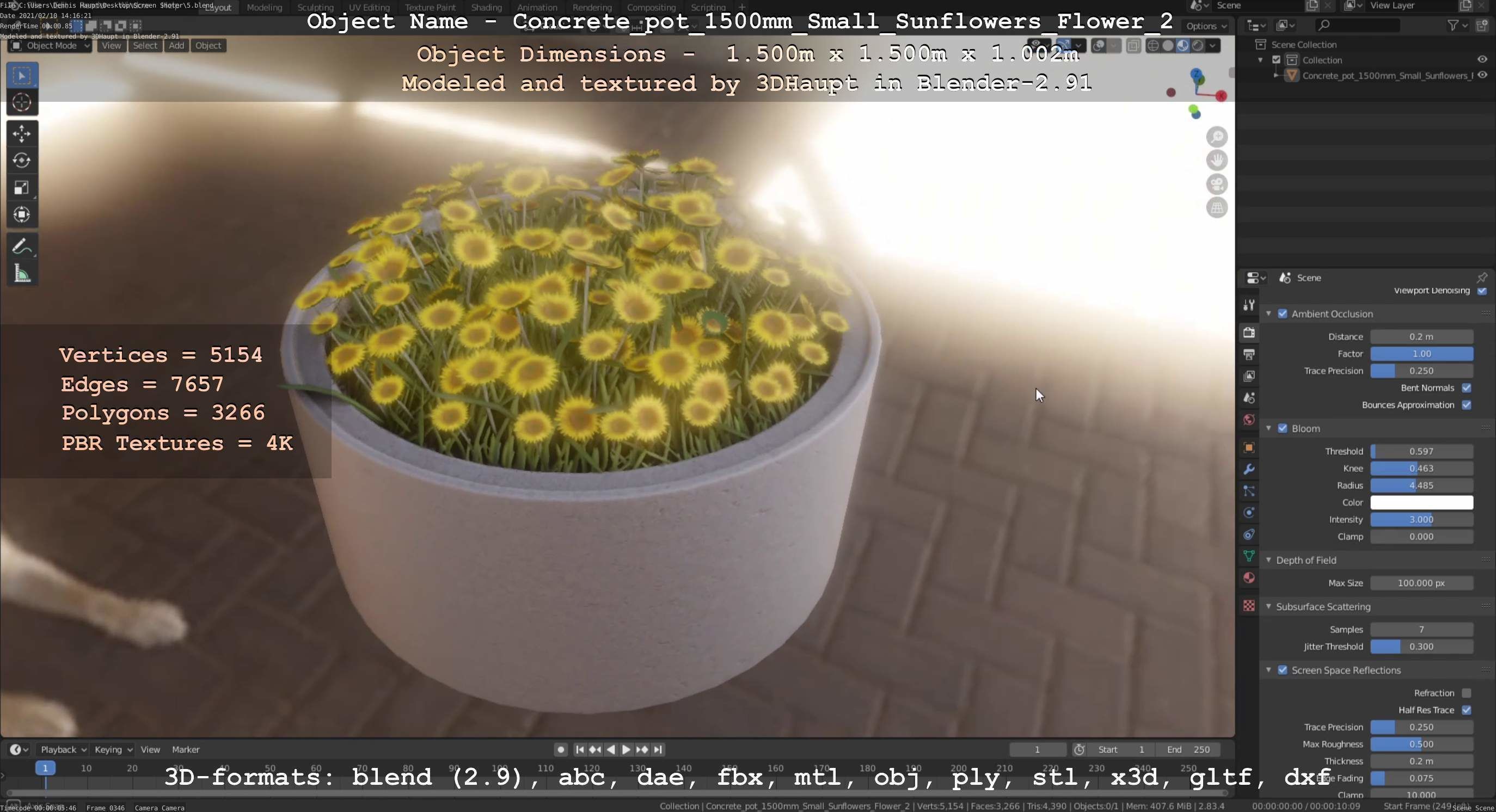Open the Tool properties tab
The width and height of the screenshot is (1496, 812).
[x=1249, y=305]
